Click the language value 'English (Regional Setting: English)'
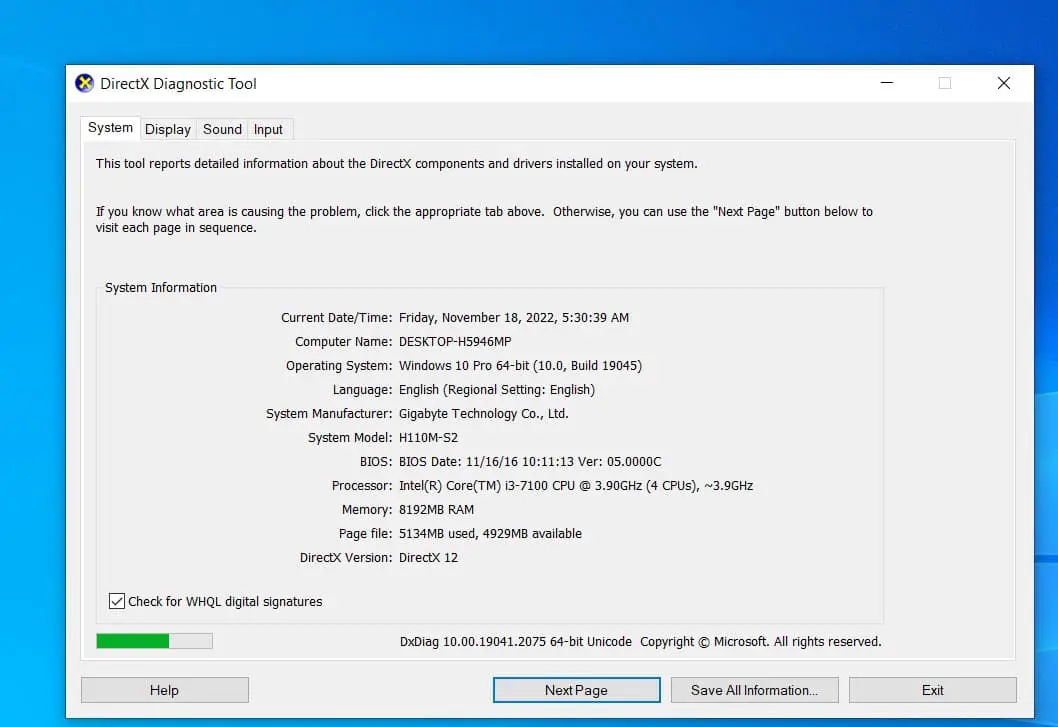 pyautogui.click(x=497, y=389)
